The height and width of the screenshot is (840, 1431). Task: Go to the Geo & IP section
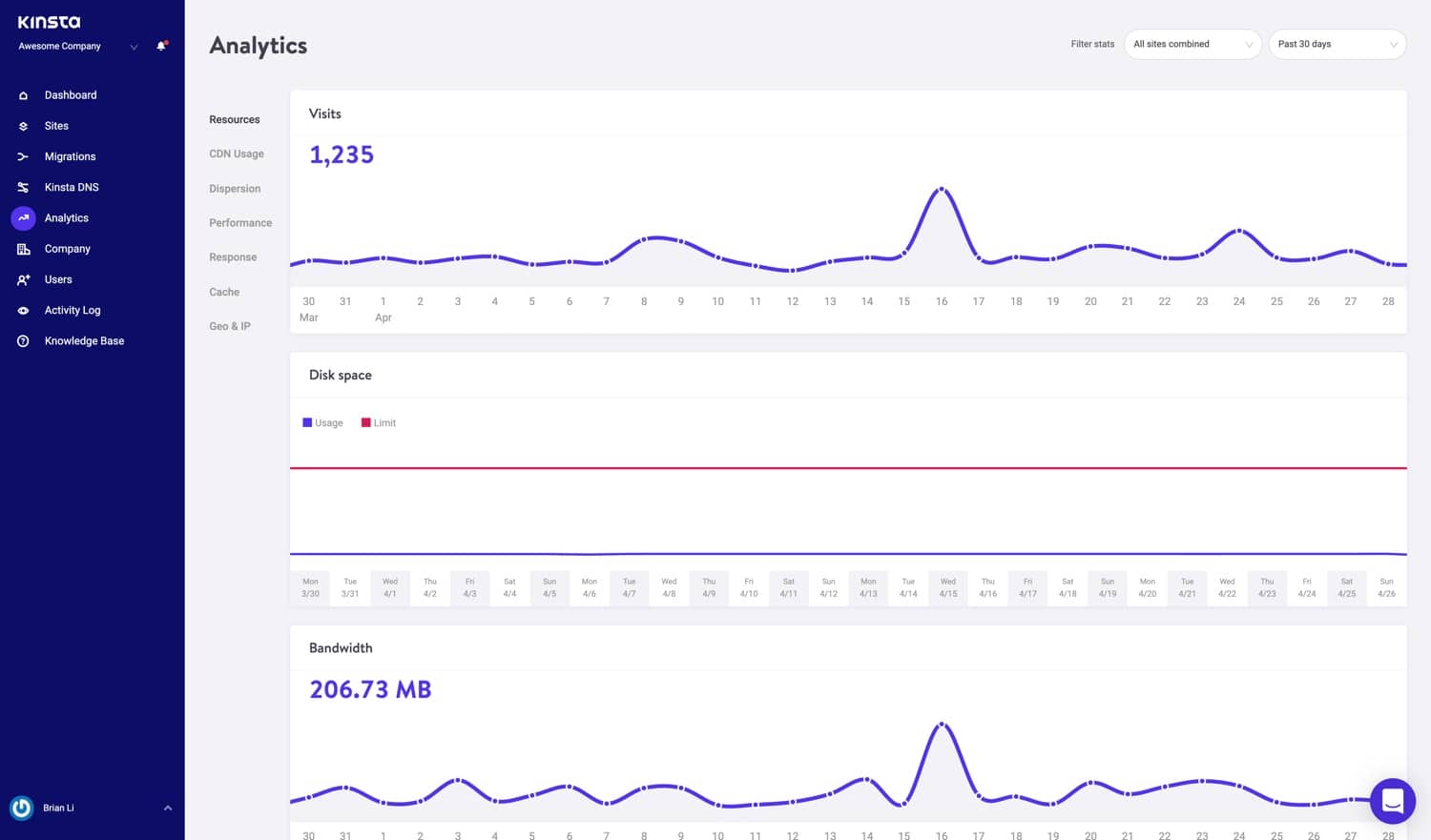point(230,326)
